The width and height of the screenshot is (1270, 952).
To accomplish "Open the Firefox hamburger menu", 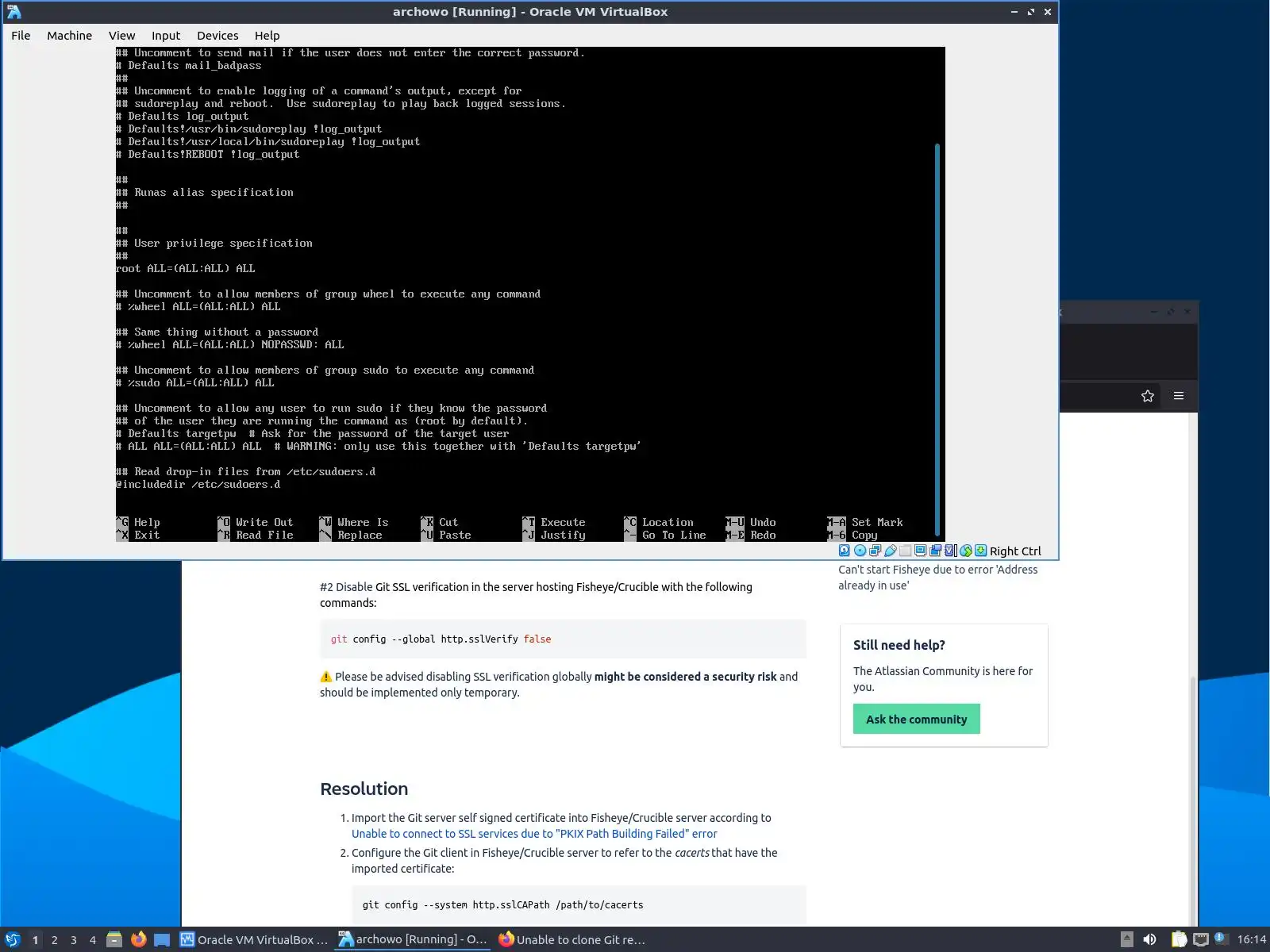I will coord(1179,396).
